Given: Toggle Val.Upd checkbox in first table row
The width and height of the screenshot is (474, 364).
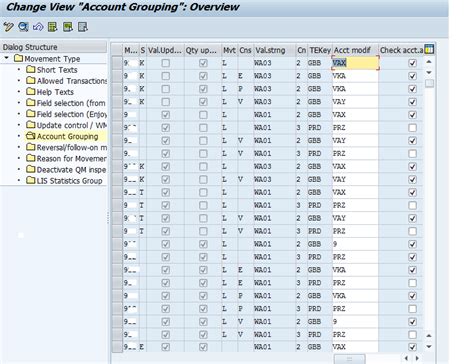Looking at the screenshot, I should pos(165,63).
